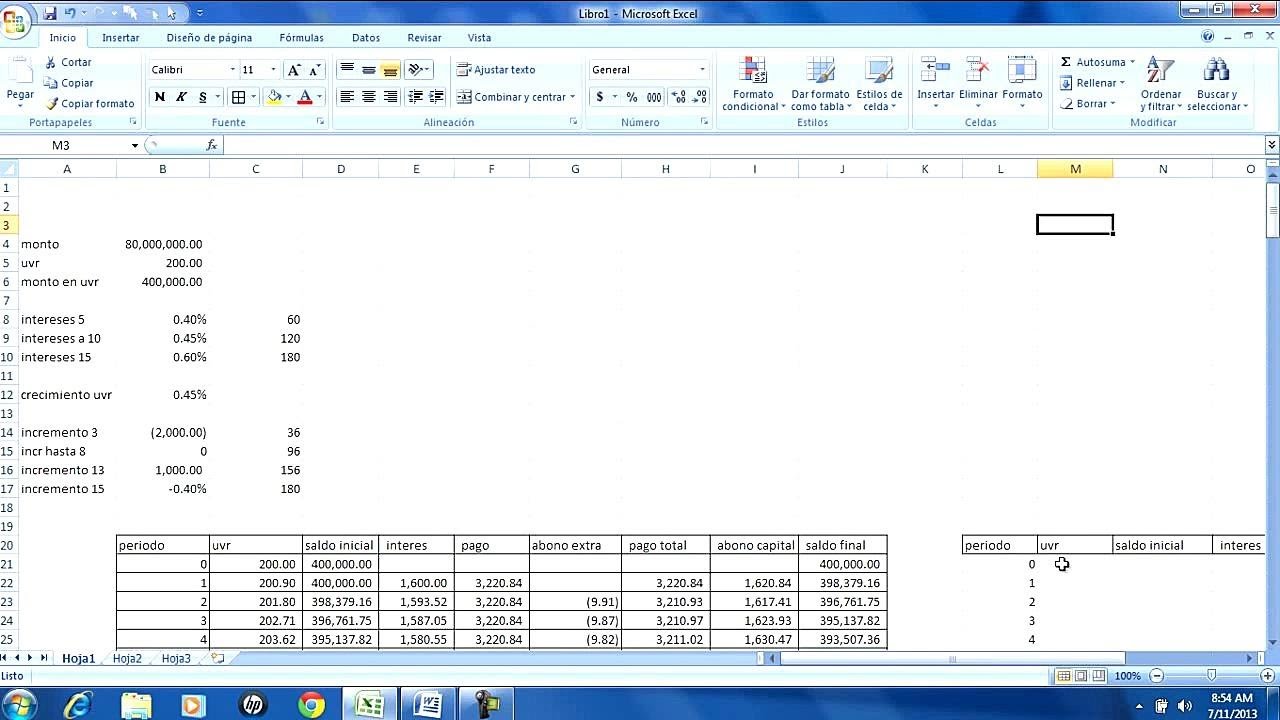The width and height of the screenshot is (1280, 720).
Task: Open Dar formato como tabla
Action: click(x=820, y=84)
